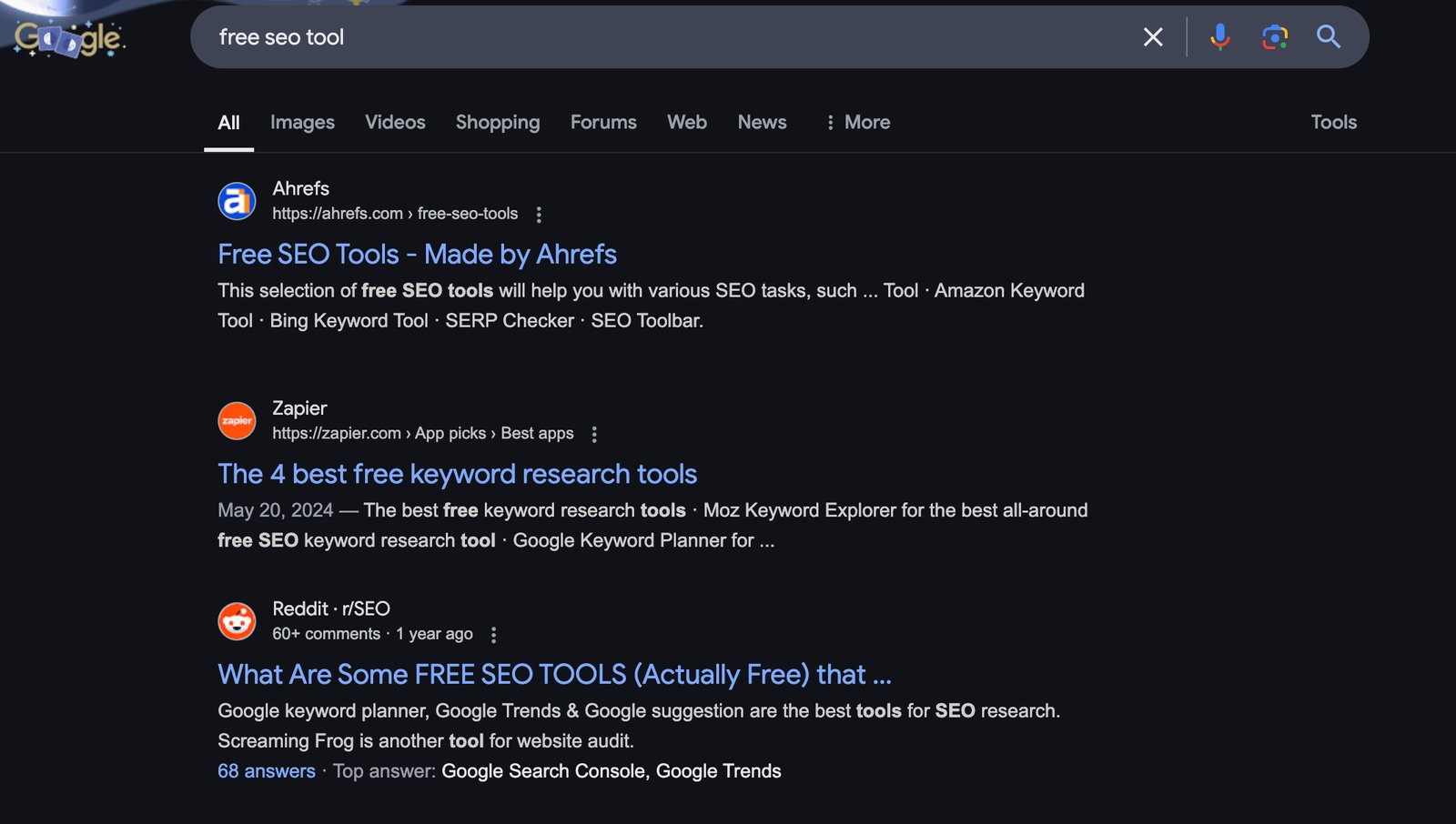The height and width of the screenshot is (824, 1456).
Task: Click the 'May 20, 2024' date text
Action: point(275,510)
